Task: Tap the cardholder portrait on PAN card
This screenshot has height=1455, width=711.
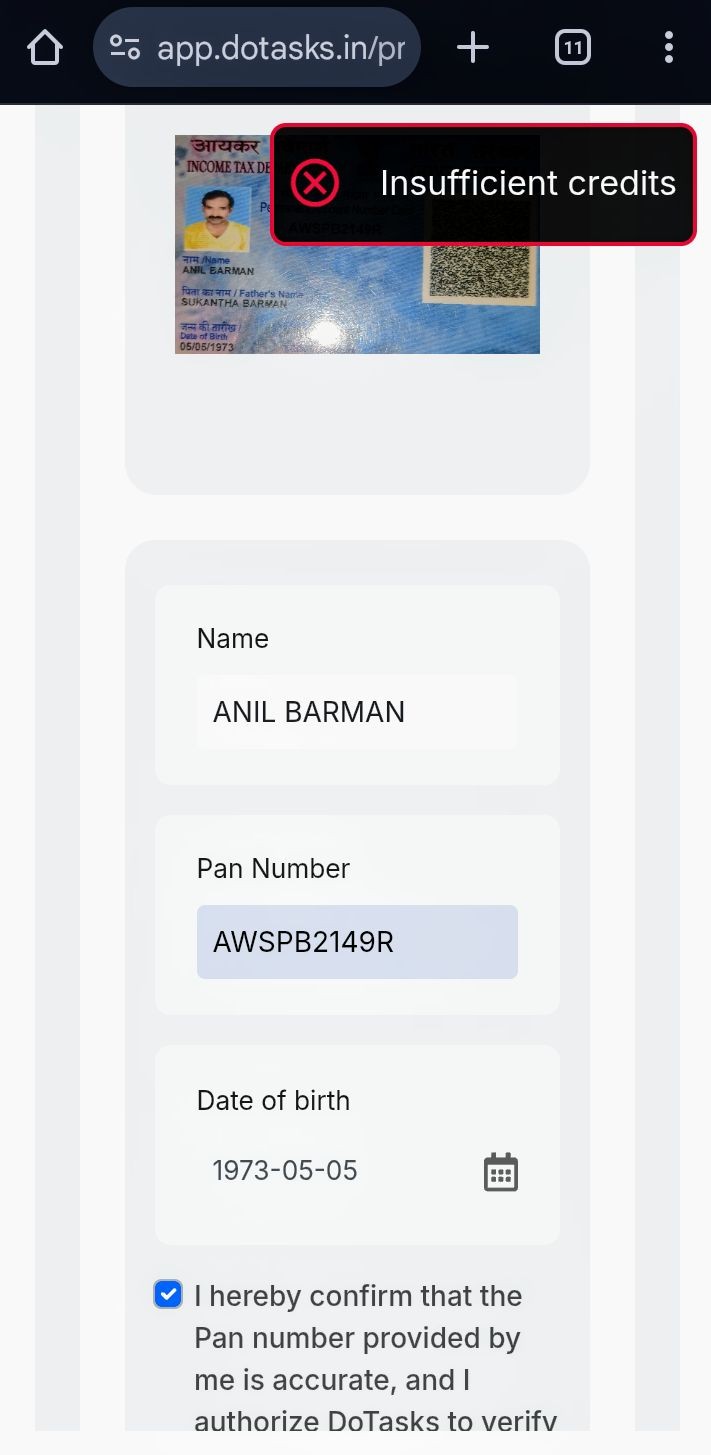Action: 217,220
